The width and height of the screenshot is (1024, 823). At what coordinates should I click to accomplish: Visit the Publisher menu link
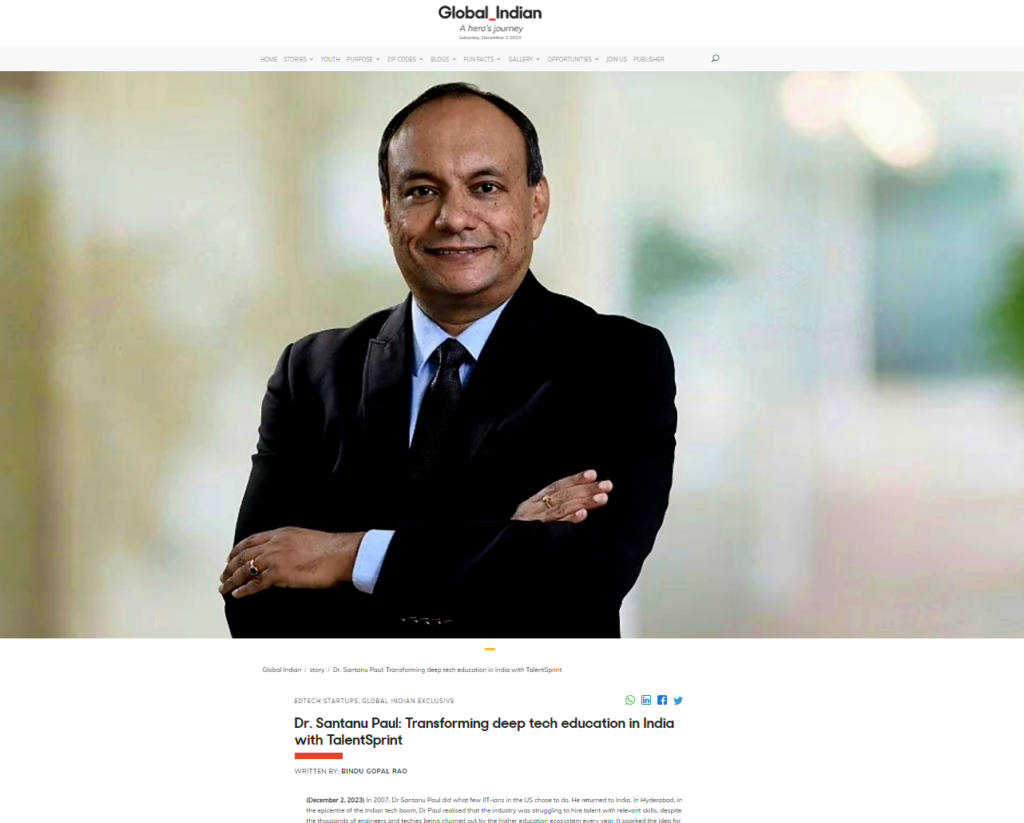648,59
